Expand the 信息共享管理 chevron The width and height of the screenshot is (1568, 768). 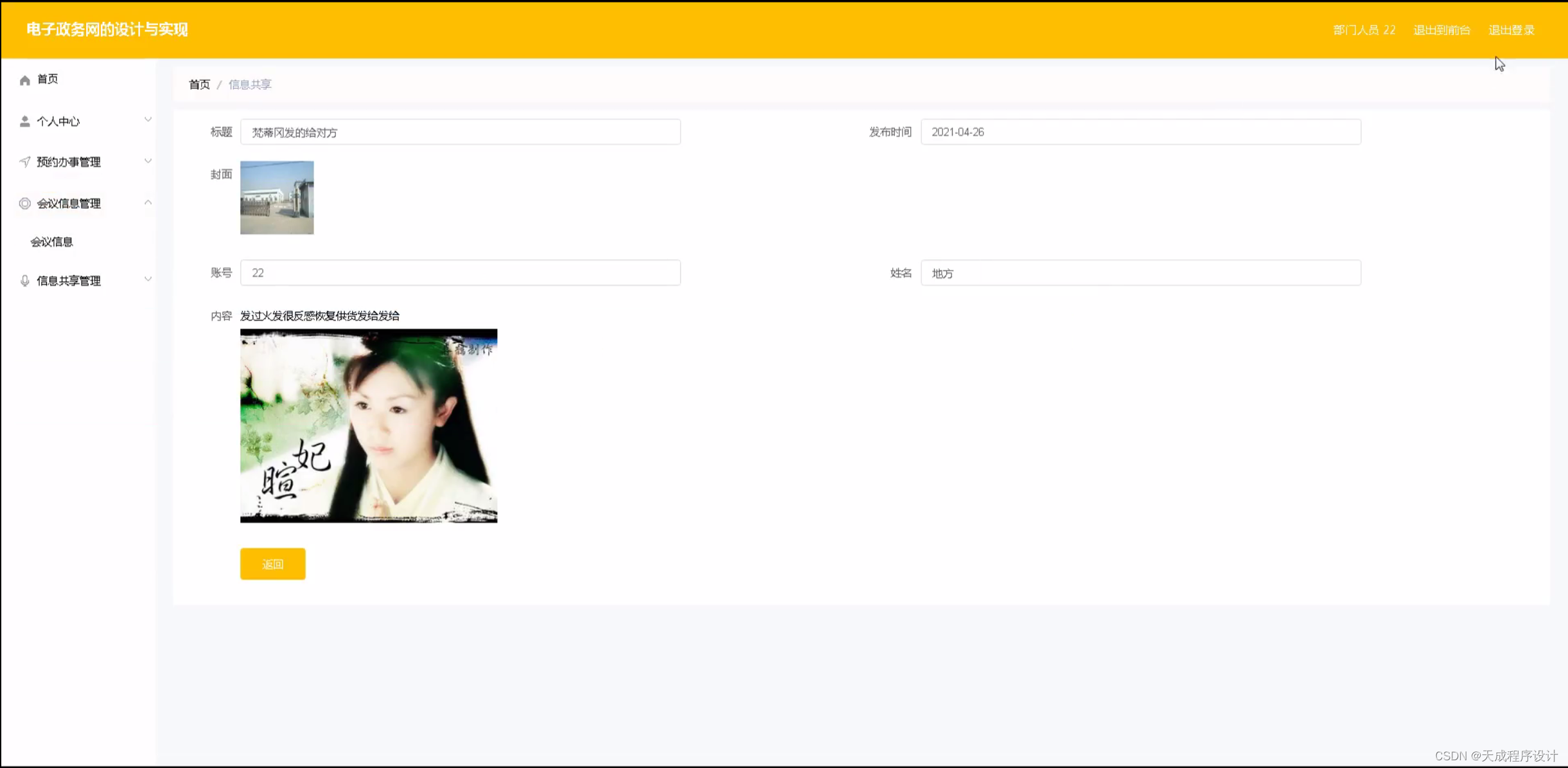coord(148,280)
